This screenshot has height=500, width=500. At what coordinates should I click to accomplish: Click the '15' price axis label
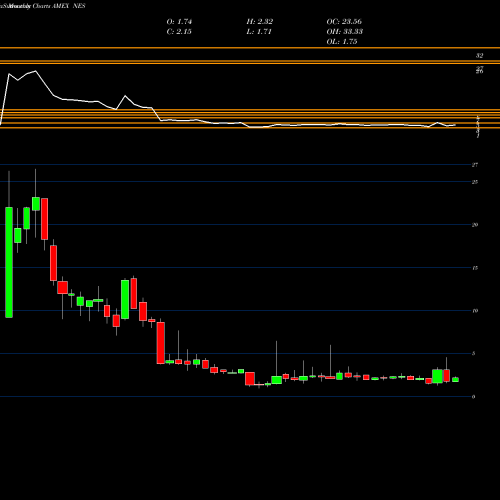tap(475, 268)
